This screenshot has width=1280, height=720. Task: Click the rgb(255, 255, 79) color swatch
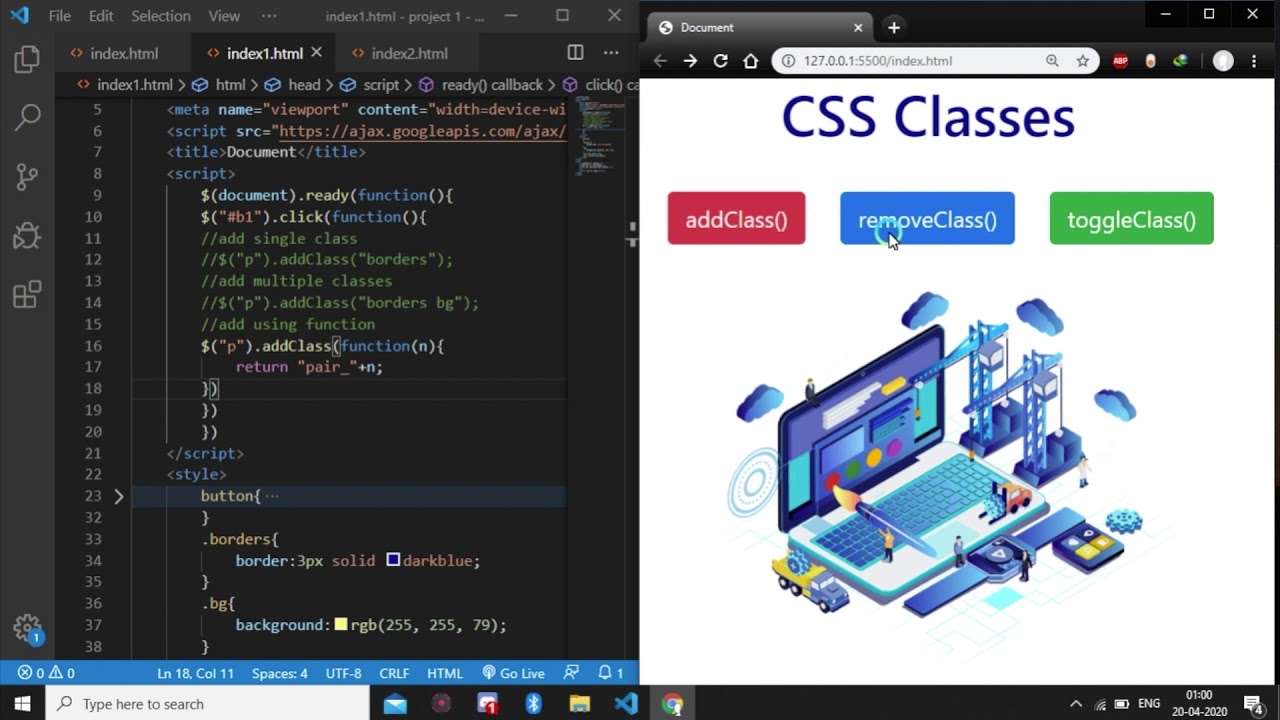[341, 624]
